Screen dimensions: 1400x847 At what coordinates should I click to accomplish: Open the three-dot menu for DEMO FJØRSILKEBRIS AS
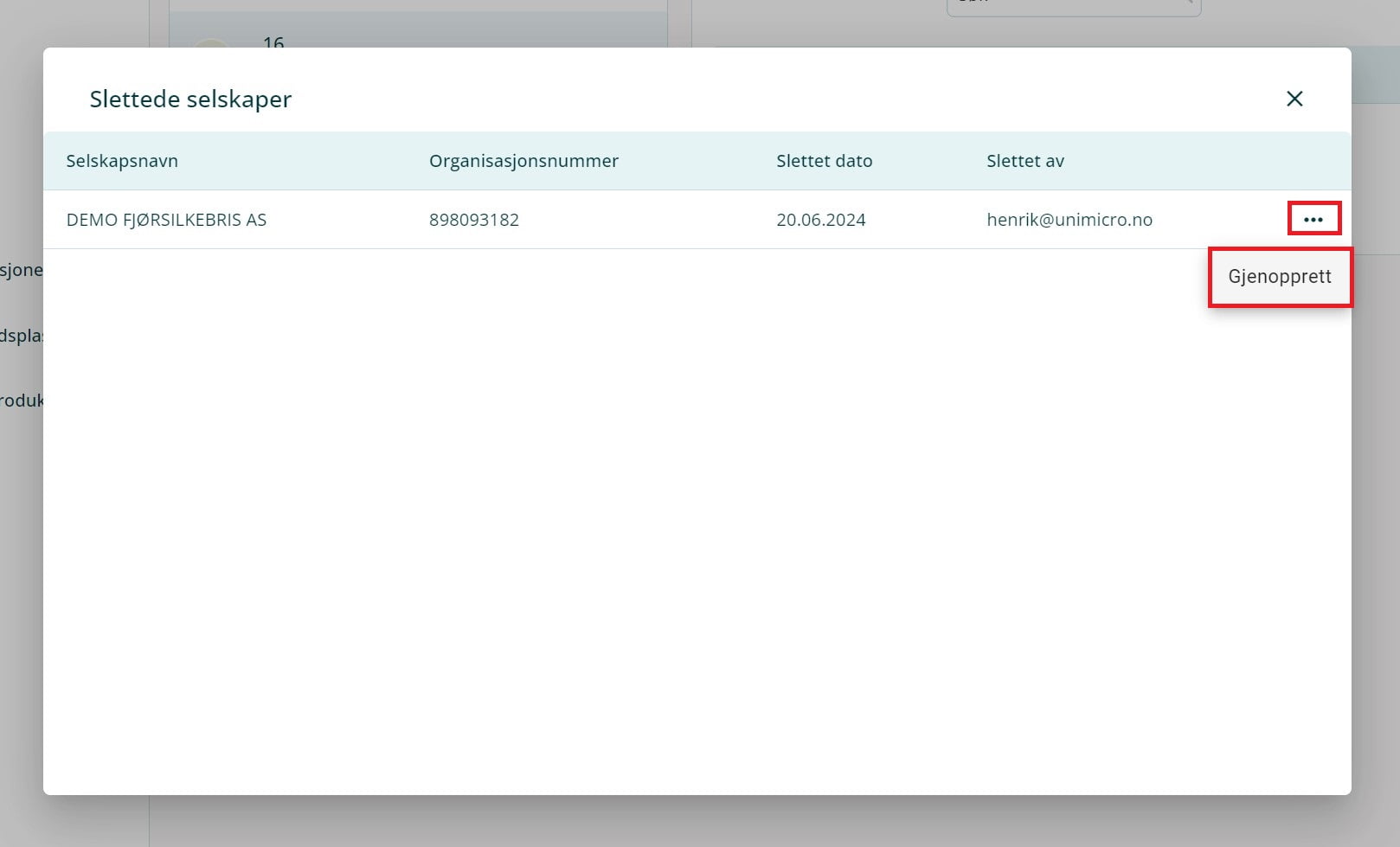(x=1313, y=219)
